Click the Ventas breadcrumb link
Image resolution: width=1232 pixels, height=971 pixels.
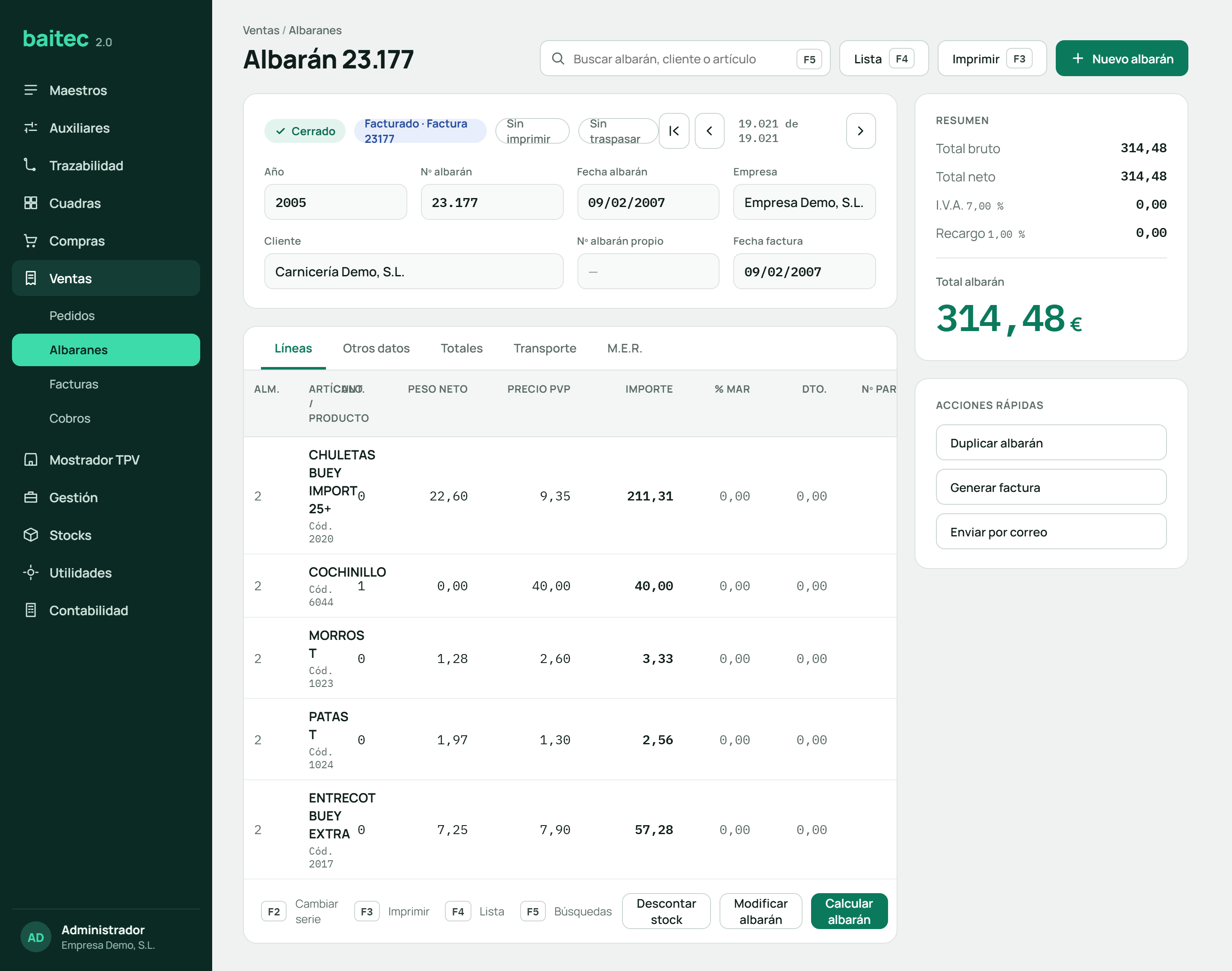click(x=261, y=30)
